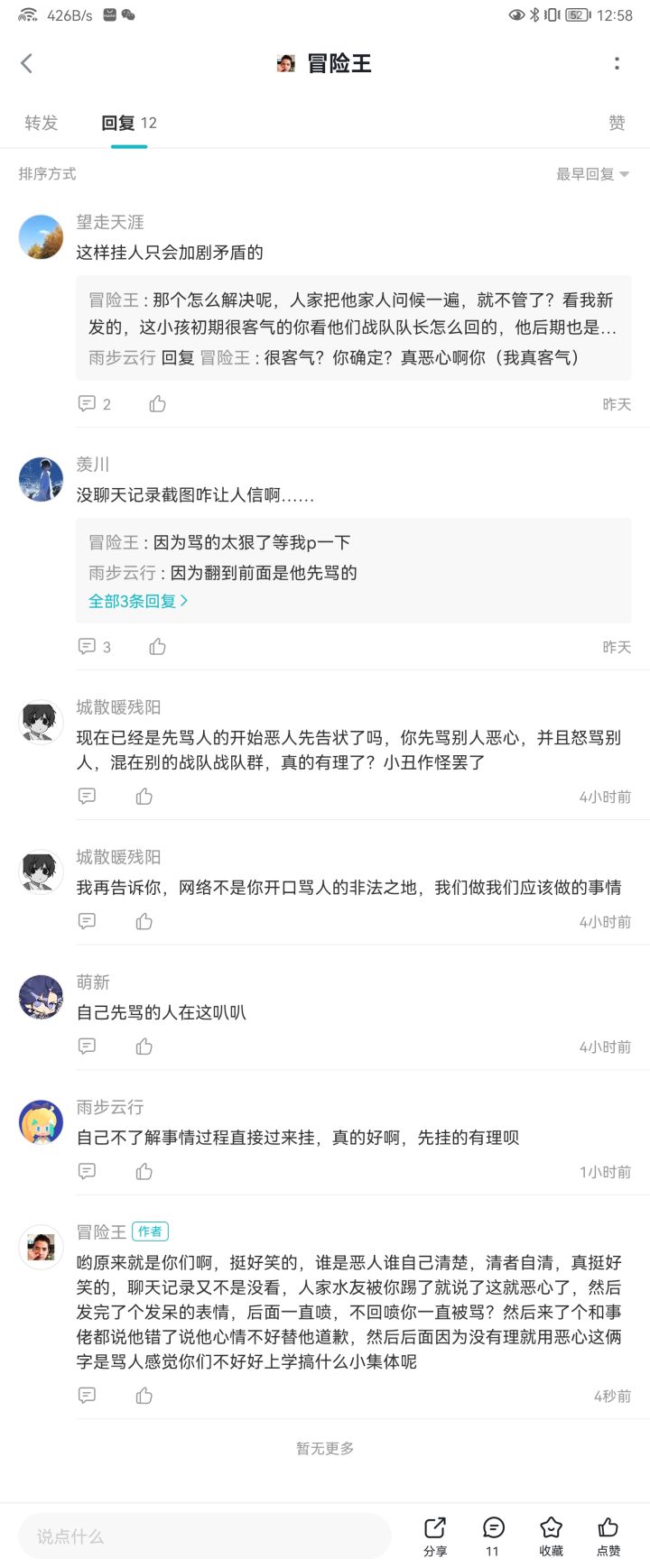The image size is (650, 1568).
Task: Like 姜川's comment with the thumbs-up
Action: [158, 647]
